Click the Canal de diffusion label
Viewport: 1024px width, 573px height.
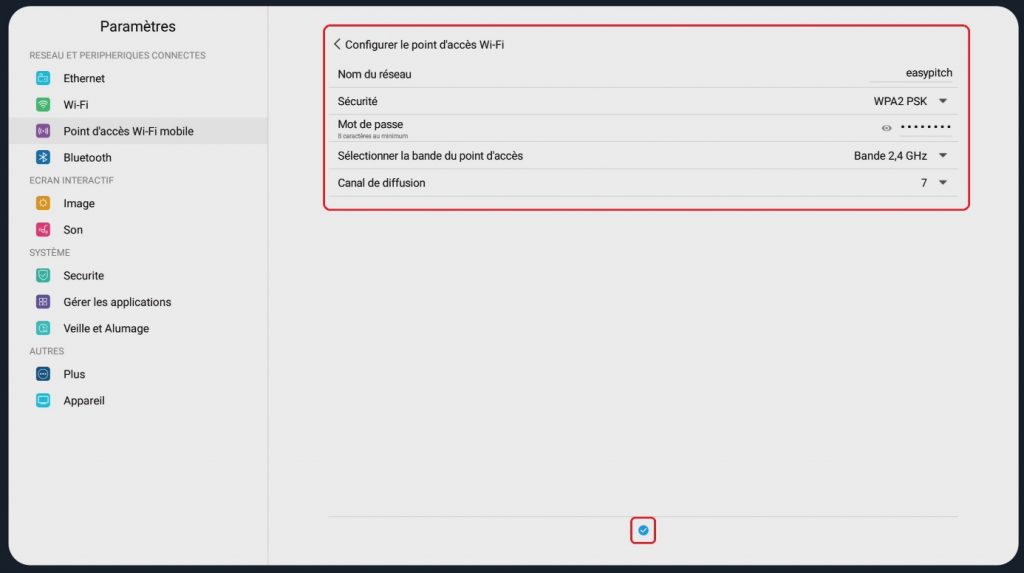381,183
